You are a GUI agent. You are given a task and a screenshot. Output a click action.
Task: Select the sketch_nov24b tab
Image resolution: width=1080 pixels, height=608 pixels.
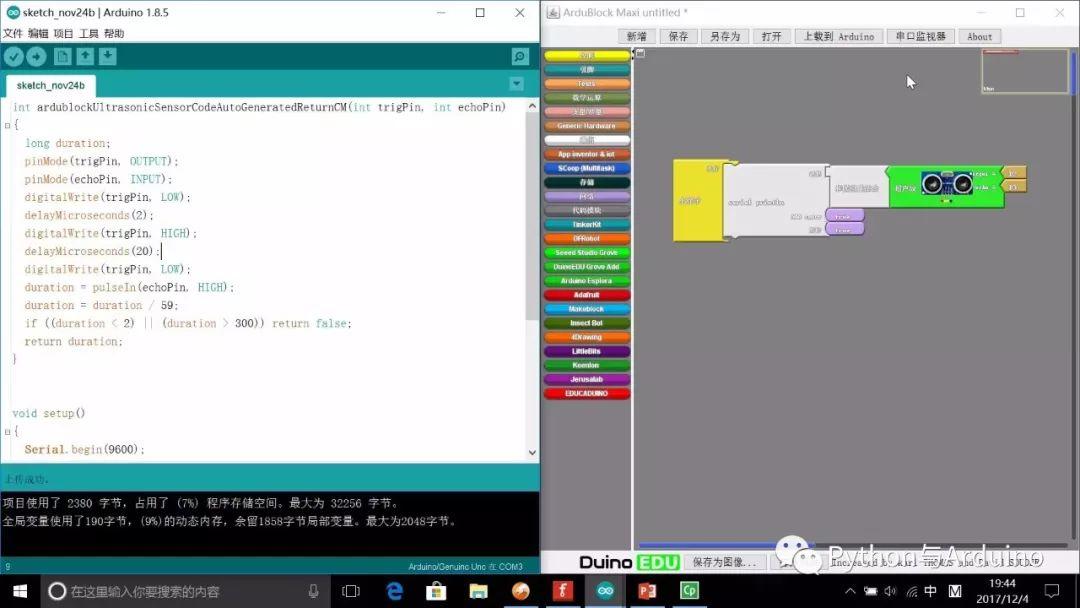pyautogui.click(x=50, y=85)
